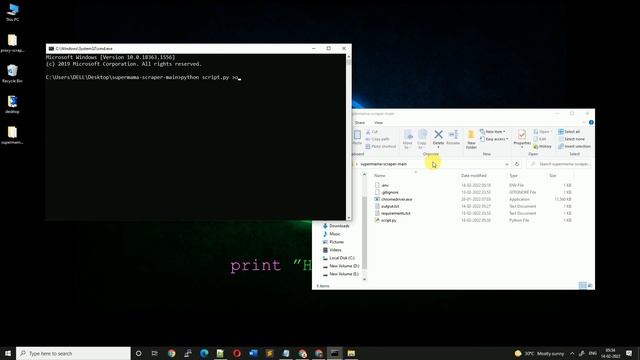
Task: Click Paste shortcut in the ribbon
Action: click(381, 147)
